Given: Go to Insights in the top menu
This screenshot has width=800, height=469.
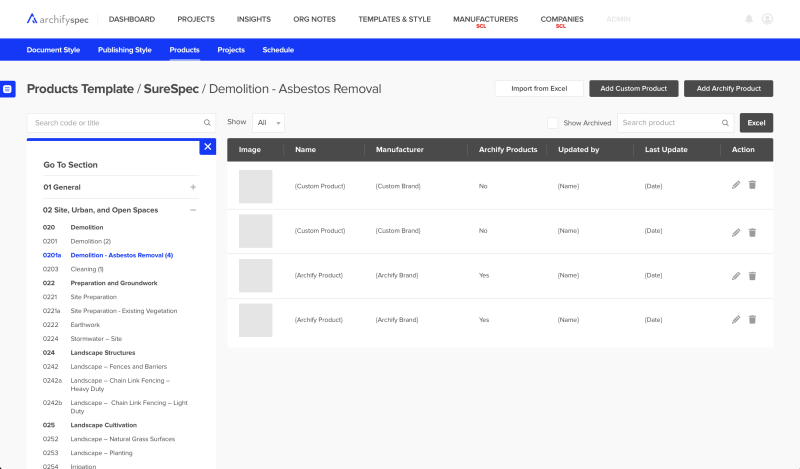Looking at the screenshot, I should 254,19.
